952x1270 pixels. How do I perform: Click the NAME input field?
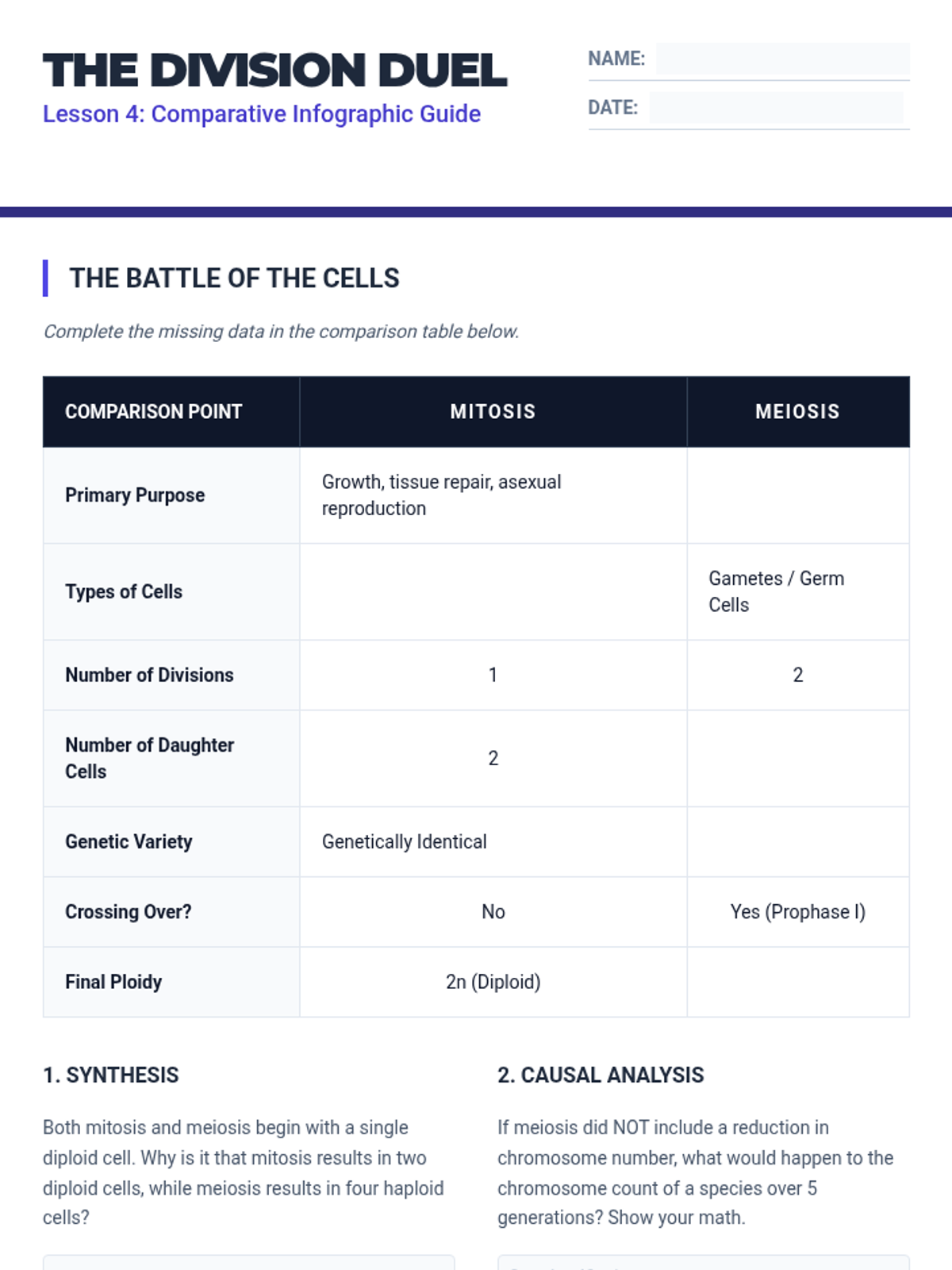pos(782,59)
